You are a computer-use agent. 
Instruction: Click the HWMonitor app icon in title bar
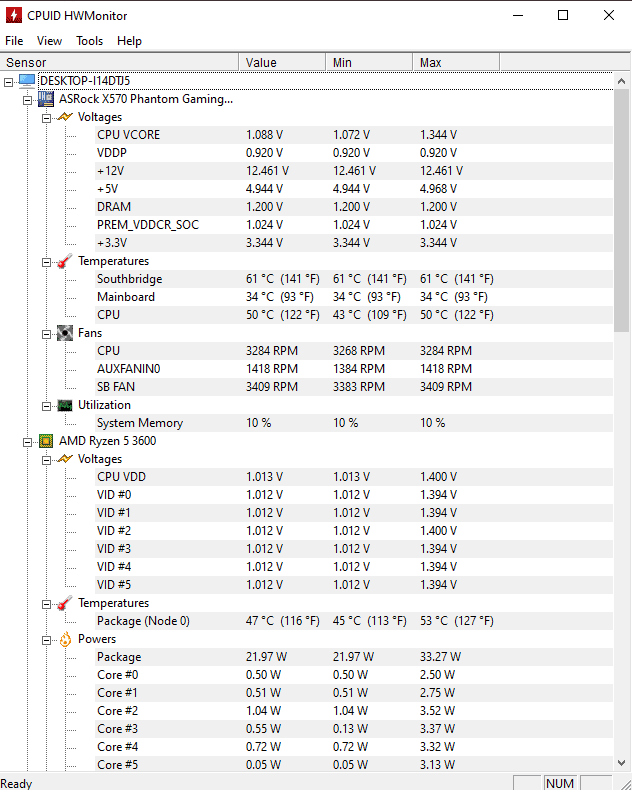[14, 15]
